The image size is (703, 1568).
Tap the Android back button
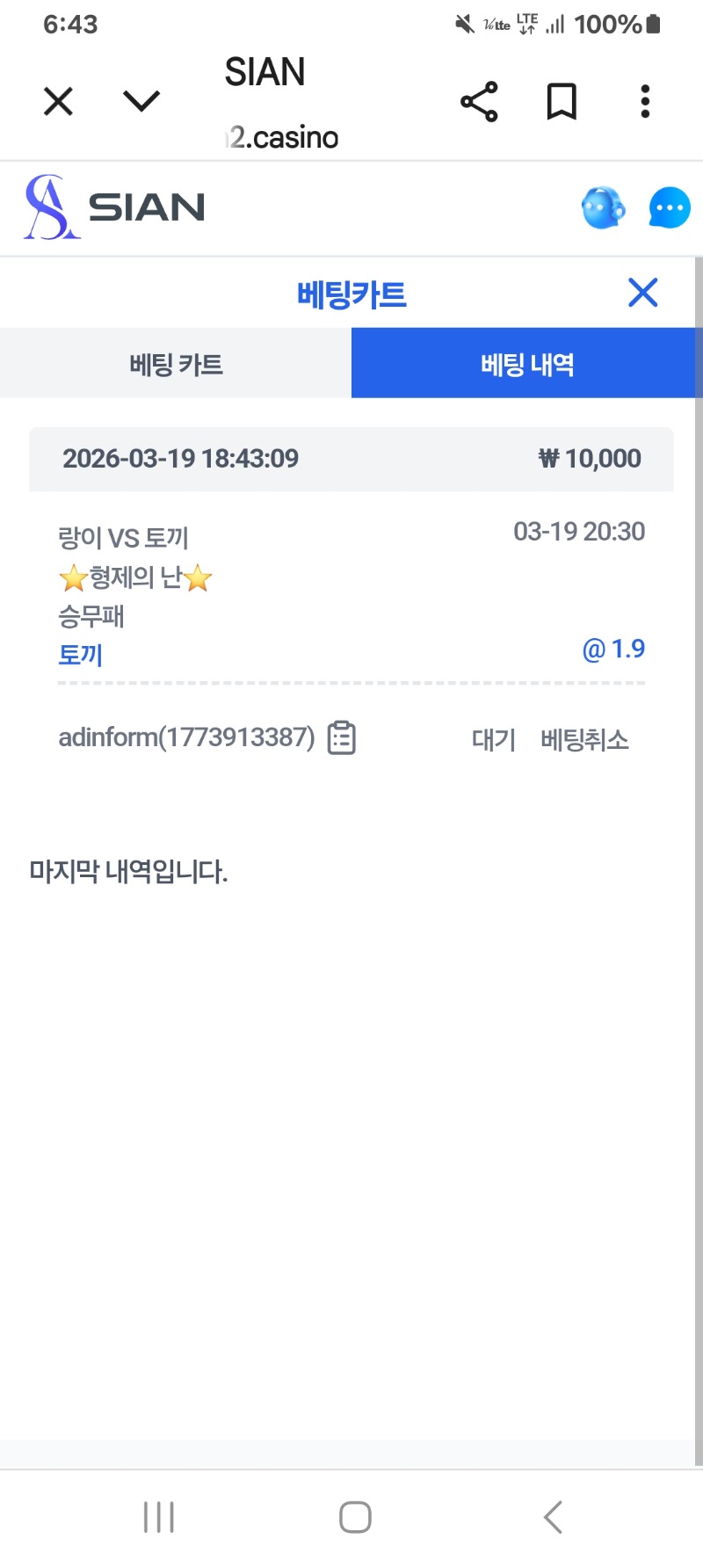coord(552,1517)
